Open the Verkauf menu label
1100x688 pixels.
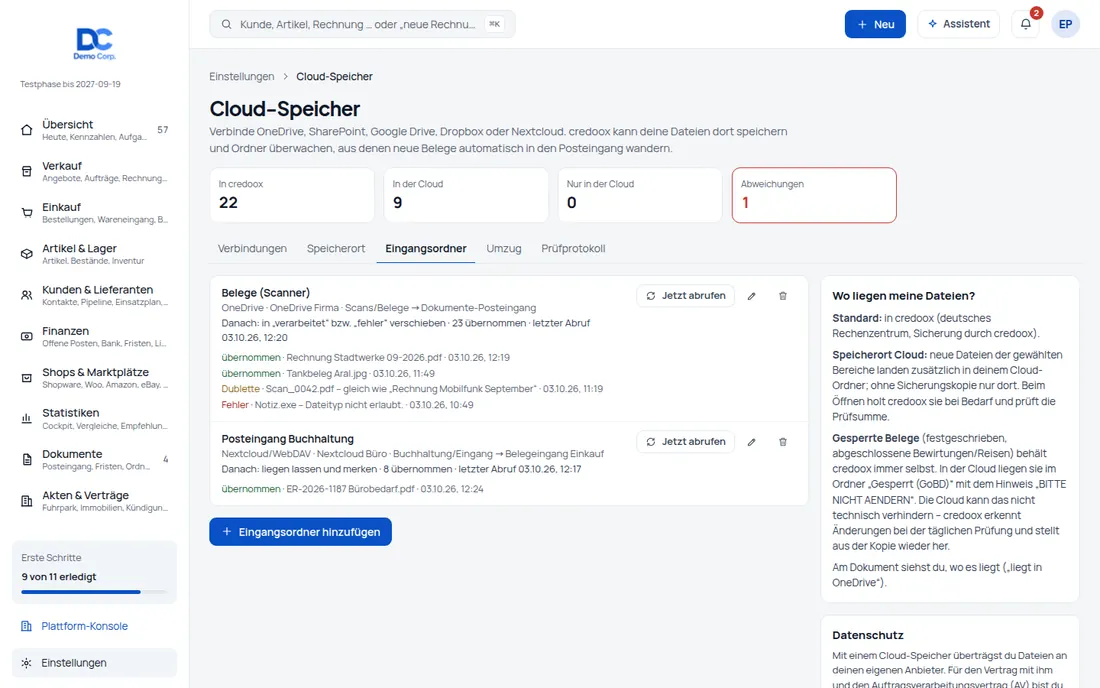62,166
